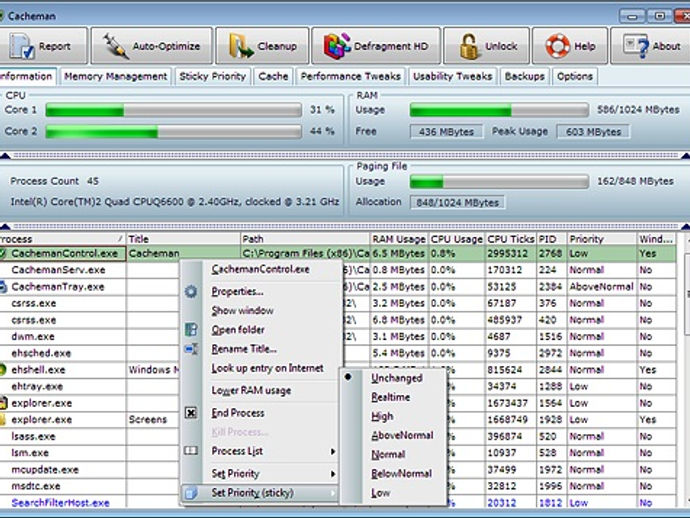
Task: Sort by the Process column header
Action: (62, 239)
